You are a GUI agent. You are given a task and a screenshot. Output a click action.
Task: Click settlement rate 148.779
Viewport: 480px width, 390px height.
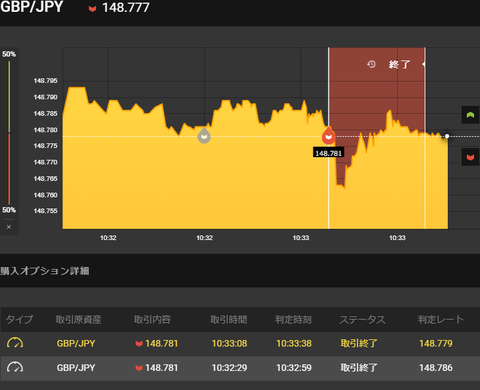[x=436, y=343]
